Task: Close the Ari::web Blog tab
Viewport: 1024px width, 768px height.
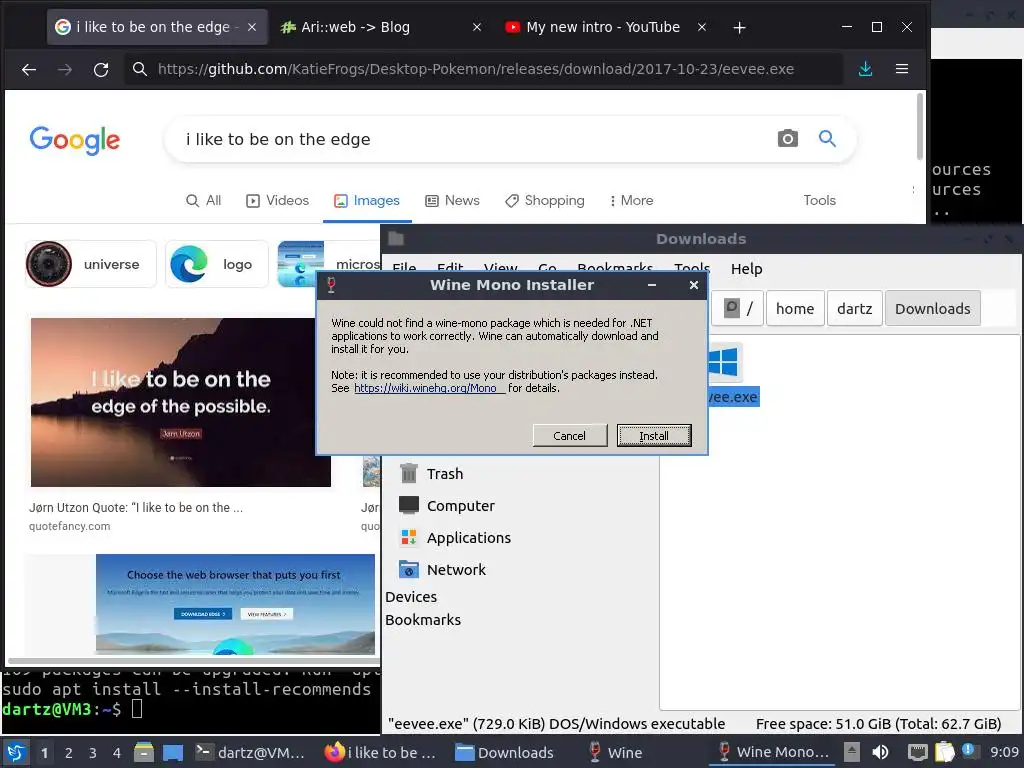Action: click(477, 27)
